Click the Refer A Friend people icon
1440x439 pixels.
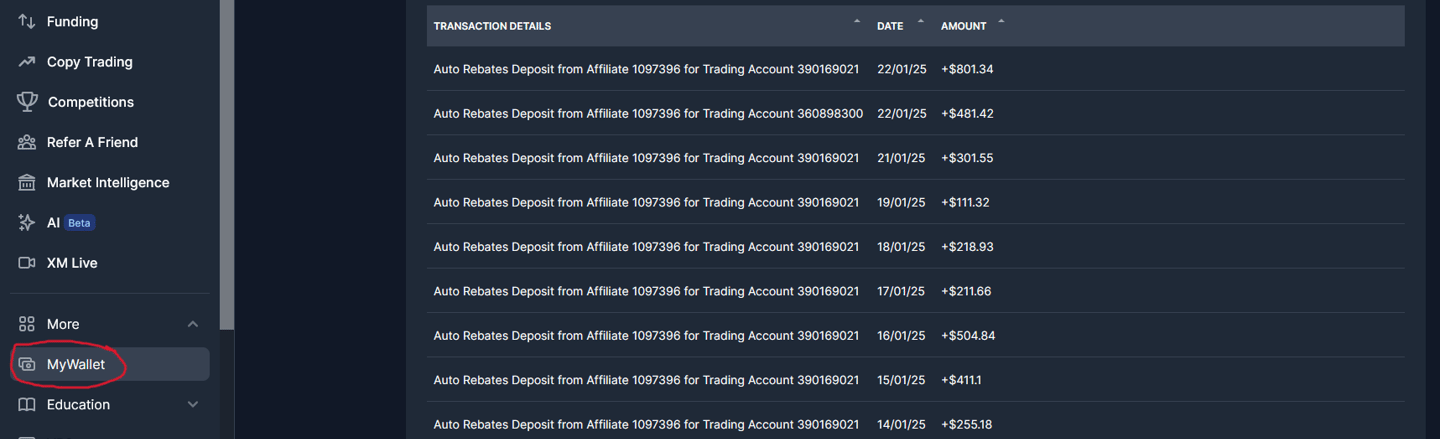(x=27, y=142)
